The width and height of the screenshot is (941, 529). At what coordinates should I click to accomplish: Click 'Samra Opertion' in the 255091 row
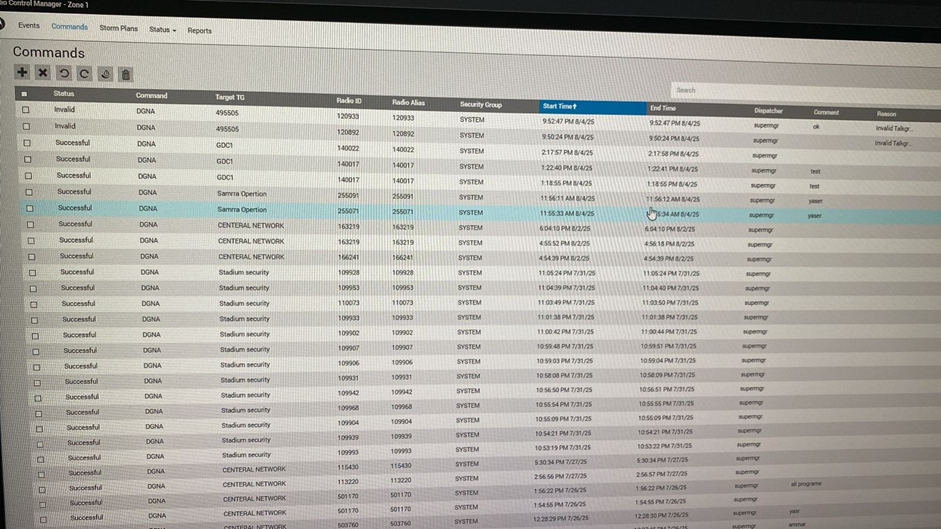241,194
